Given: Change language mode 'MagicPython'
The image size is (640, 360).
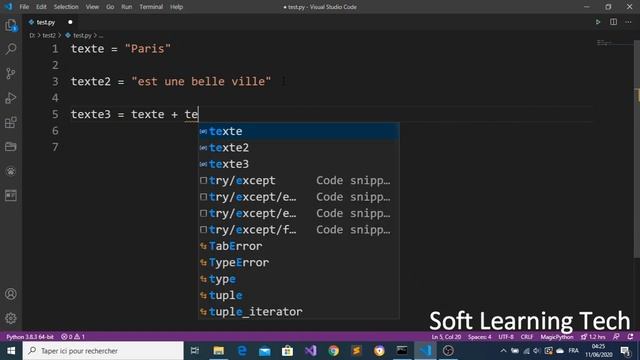Looking at the screenshot, I should (x=557, y=337).
